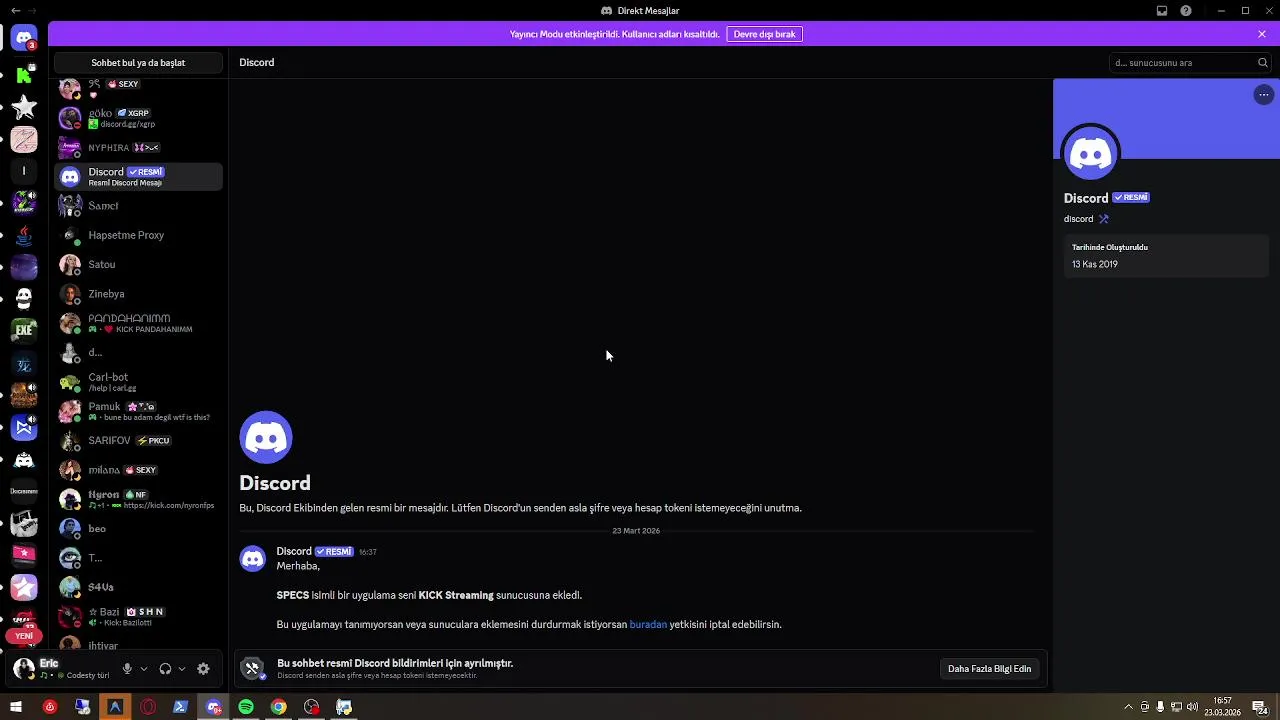Click the 23 Mart 2026 date divider

click(x=636, y=531)
